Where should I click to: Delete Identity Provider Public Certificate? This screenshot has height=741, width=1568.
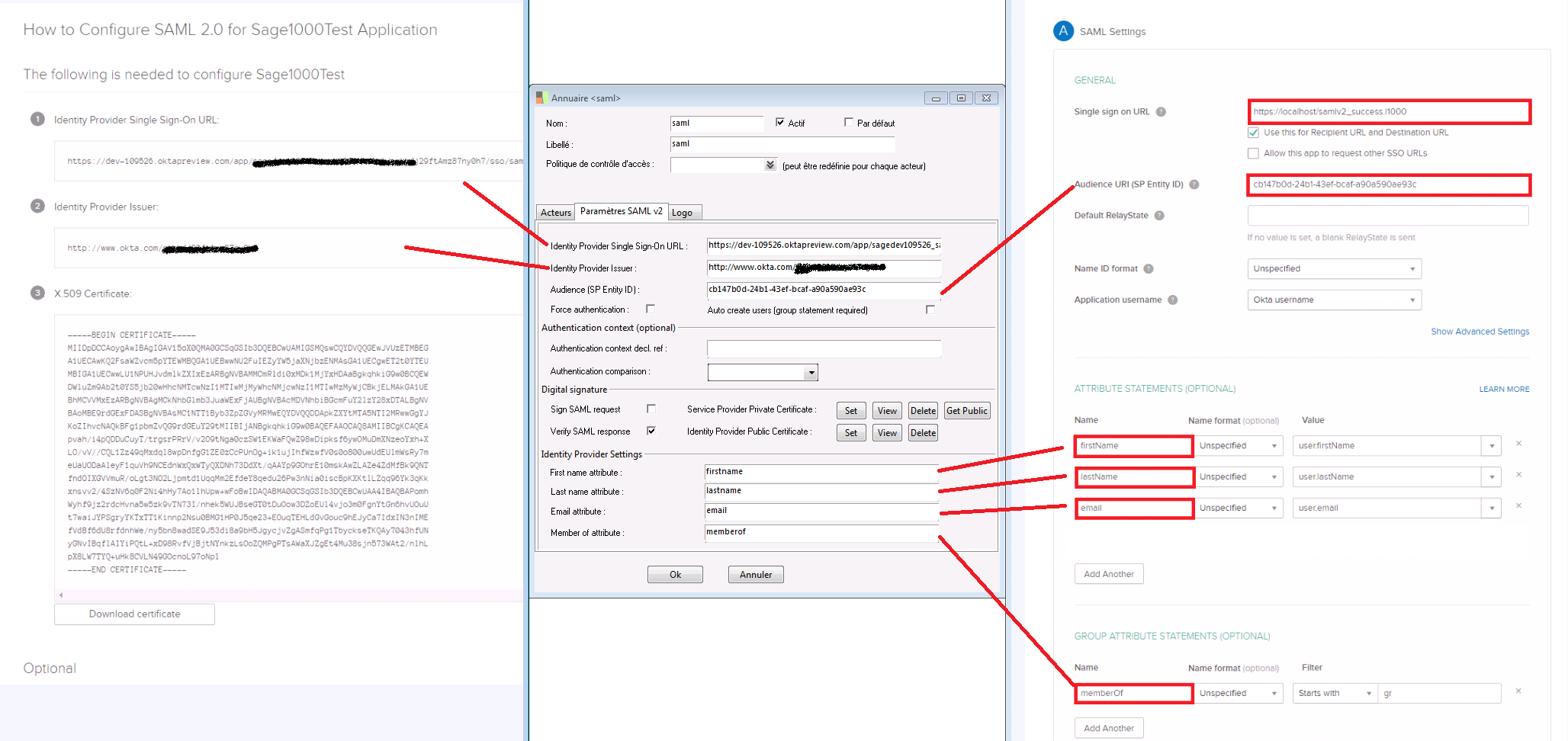pyautogui.click(x=923, y=433)
